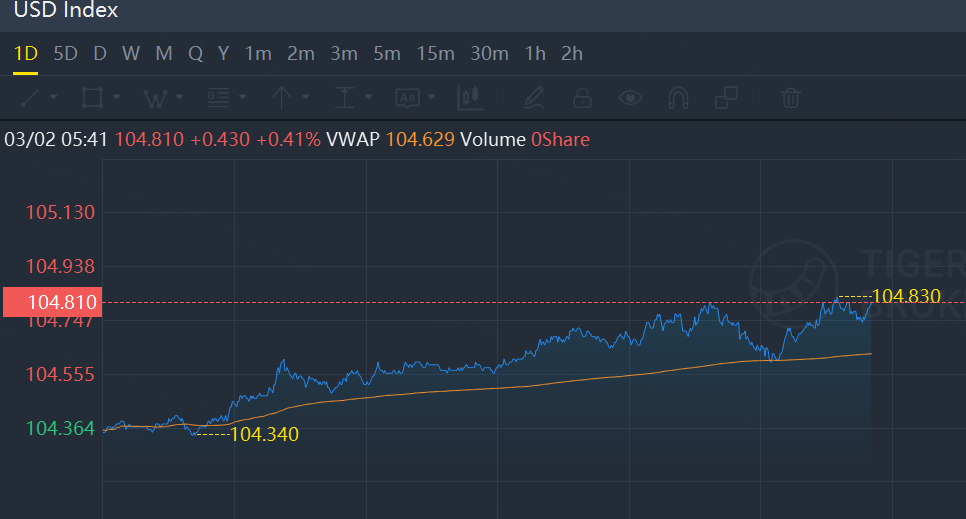Enable the magnet snap mode

coord(678,98)
